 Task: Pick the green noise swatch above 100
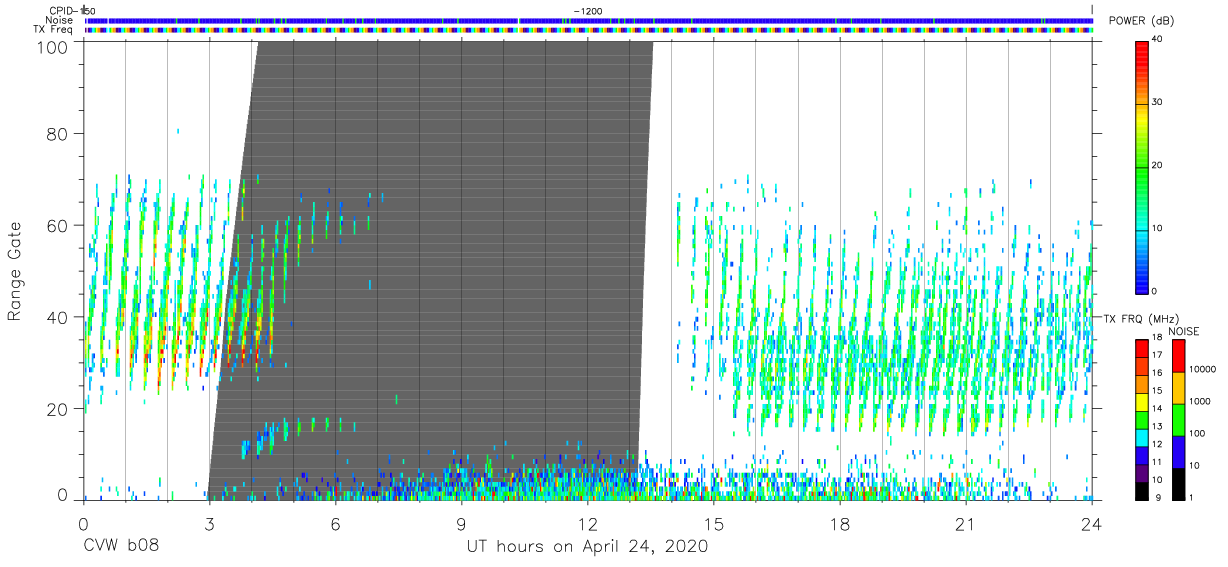click(x=1179, y=419)
